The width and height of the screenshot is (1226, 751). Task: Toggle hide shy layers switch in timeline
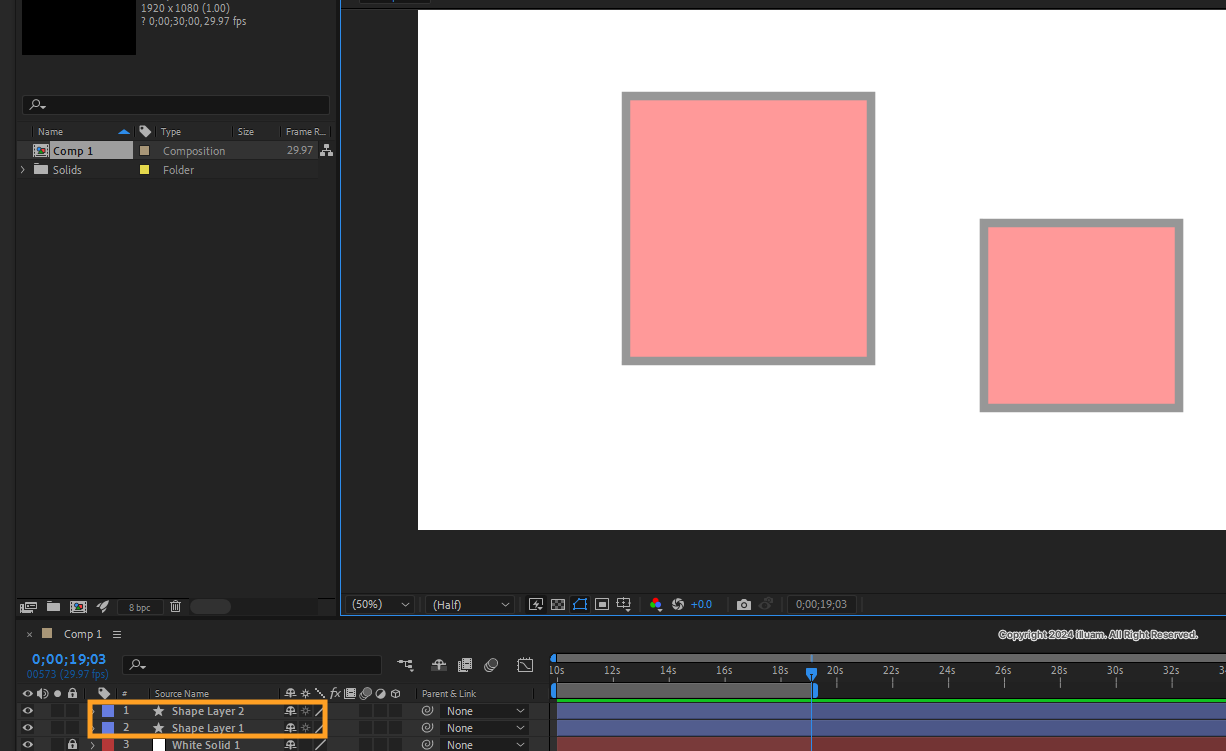(438, 665)
